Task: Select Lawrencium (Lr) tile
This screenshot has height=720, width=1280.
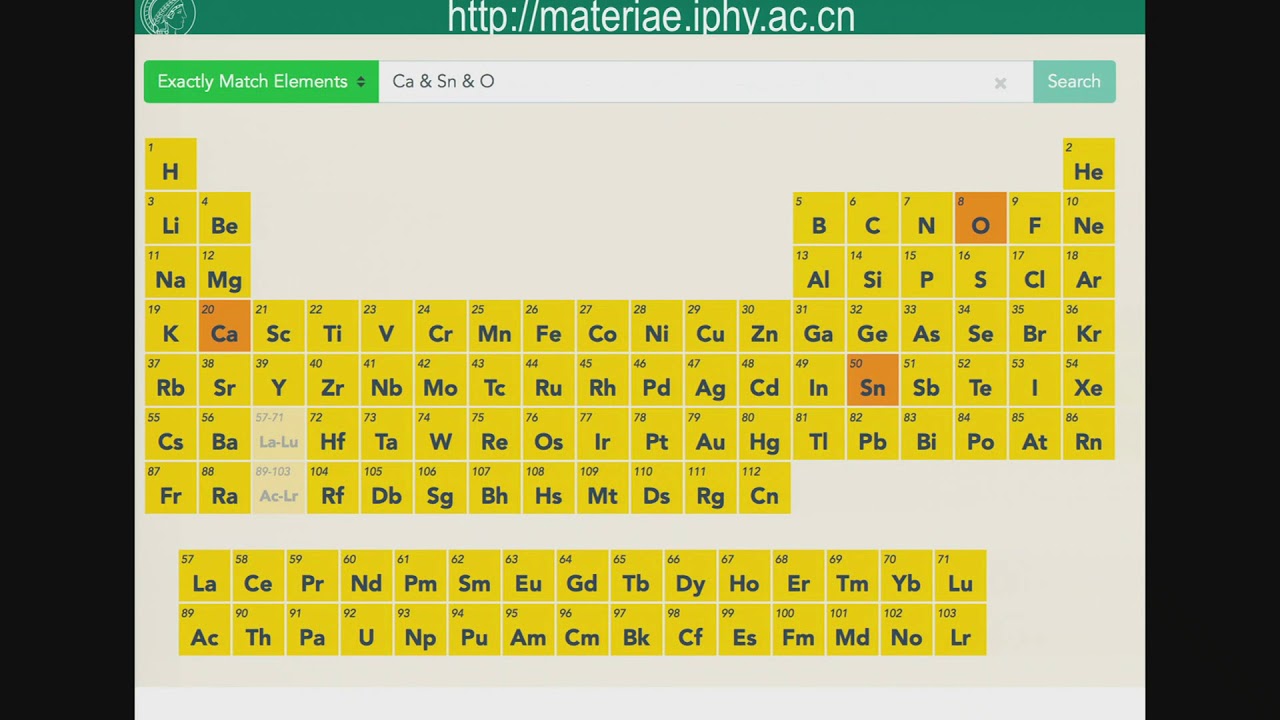Action: pos(961,630)
